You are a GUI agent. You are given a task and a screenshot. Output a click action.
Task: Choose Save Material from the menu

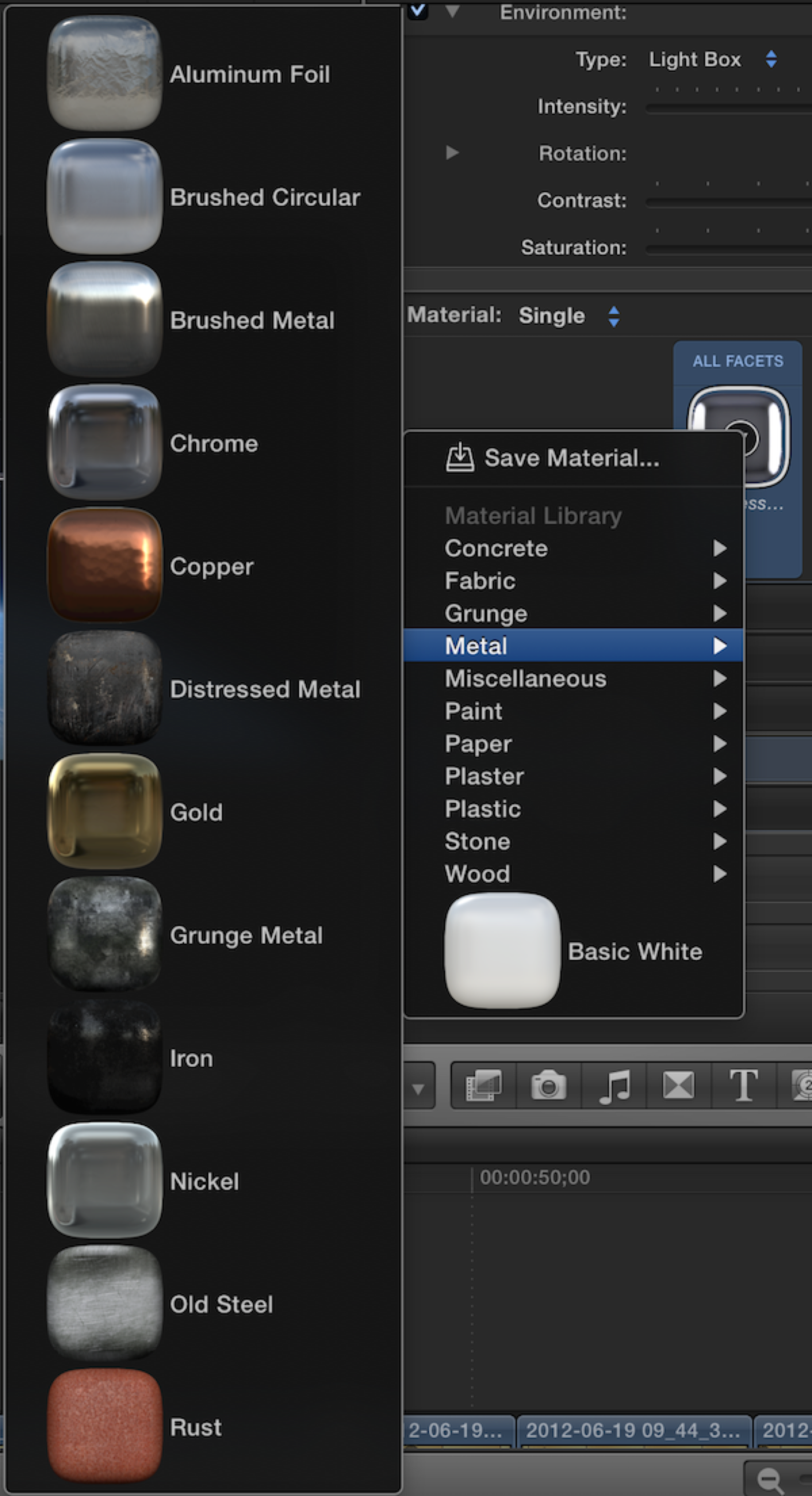(571, 458)
